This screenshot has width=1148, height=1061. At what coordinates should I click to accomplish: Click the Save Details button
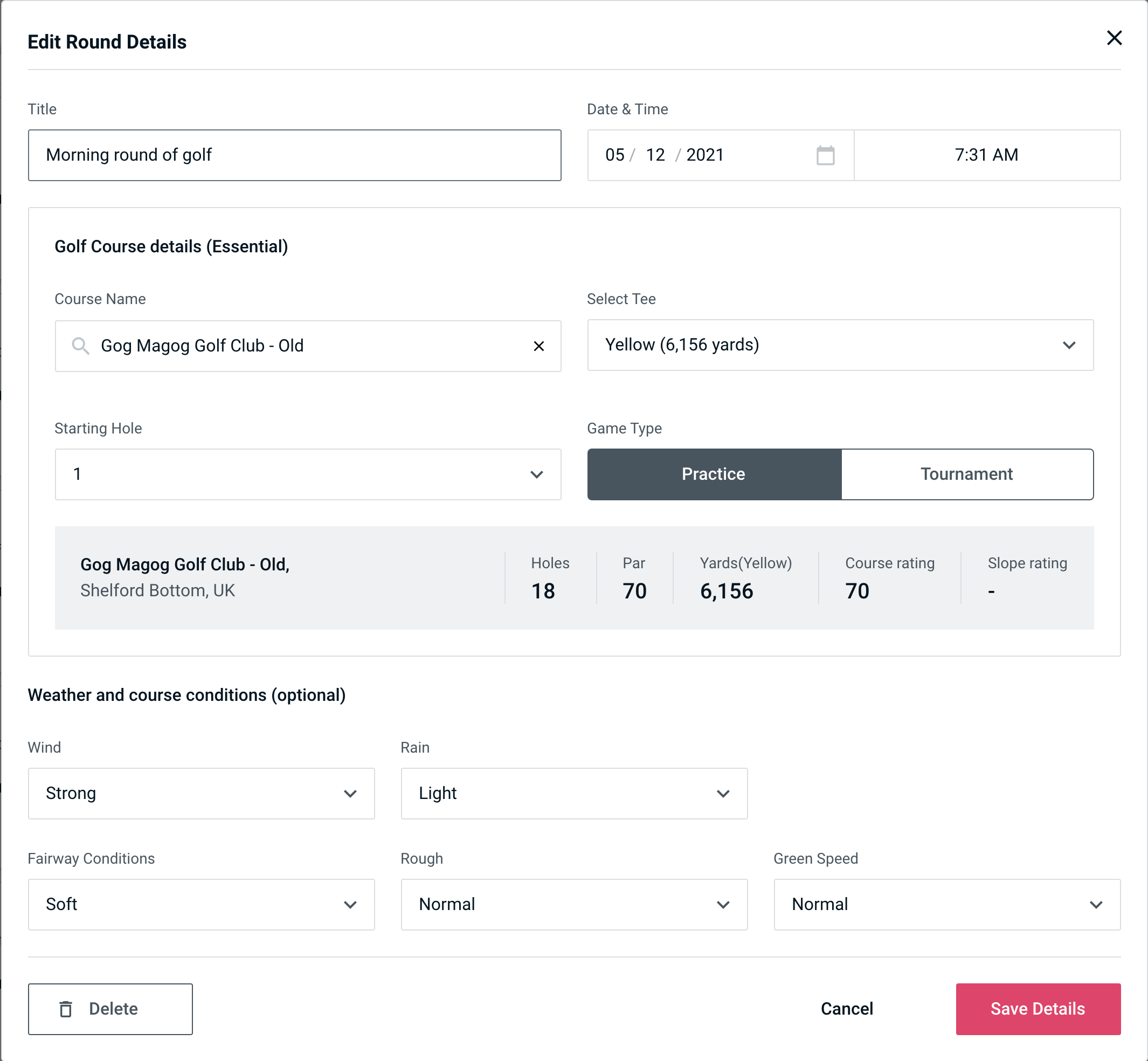pyautogui.click(x=1037, y=1008)
